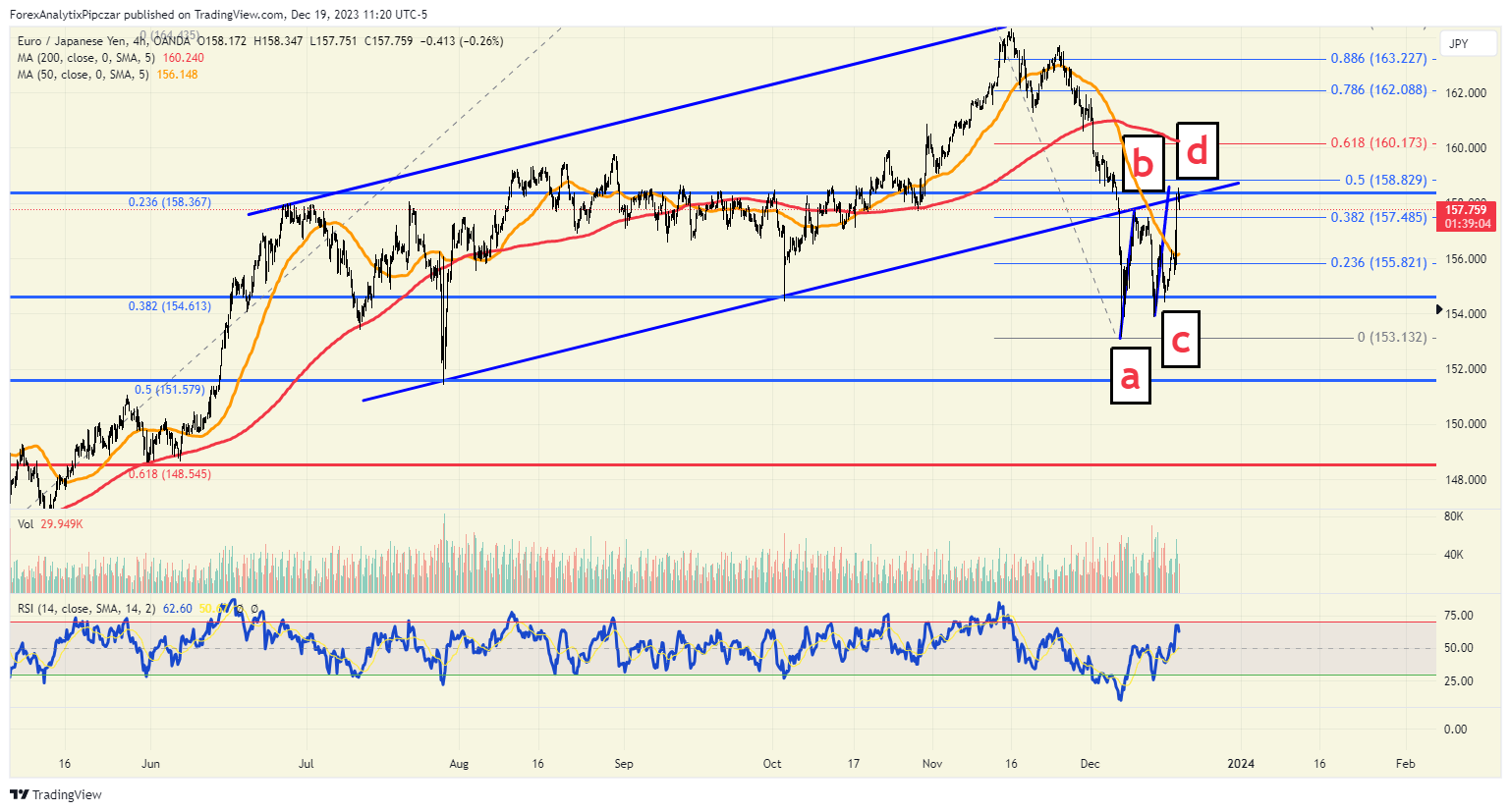Click the 80K volume axis tick
The width and height of the screenshot is (1511, 812).
point(1454,516)
